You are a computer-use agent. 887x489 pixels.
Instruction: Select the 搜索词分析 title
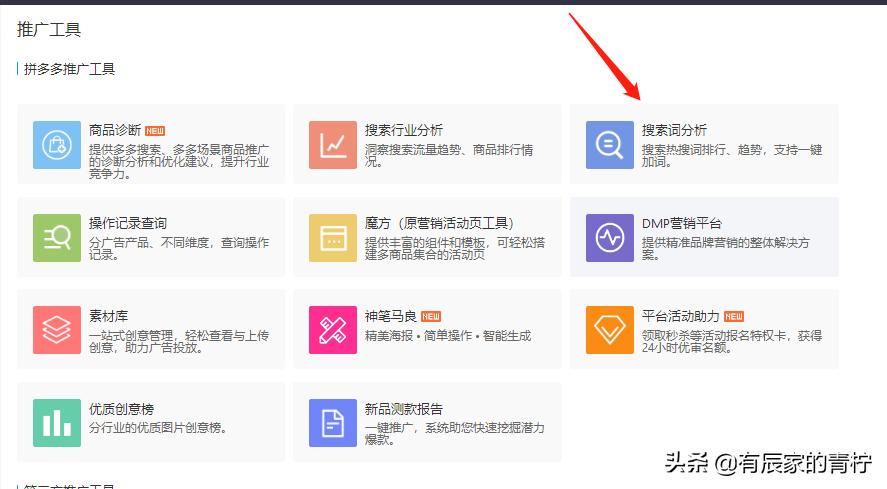(x=674, y=130)
